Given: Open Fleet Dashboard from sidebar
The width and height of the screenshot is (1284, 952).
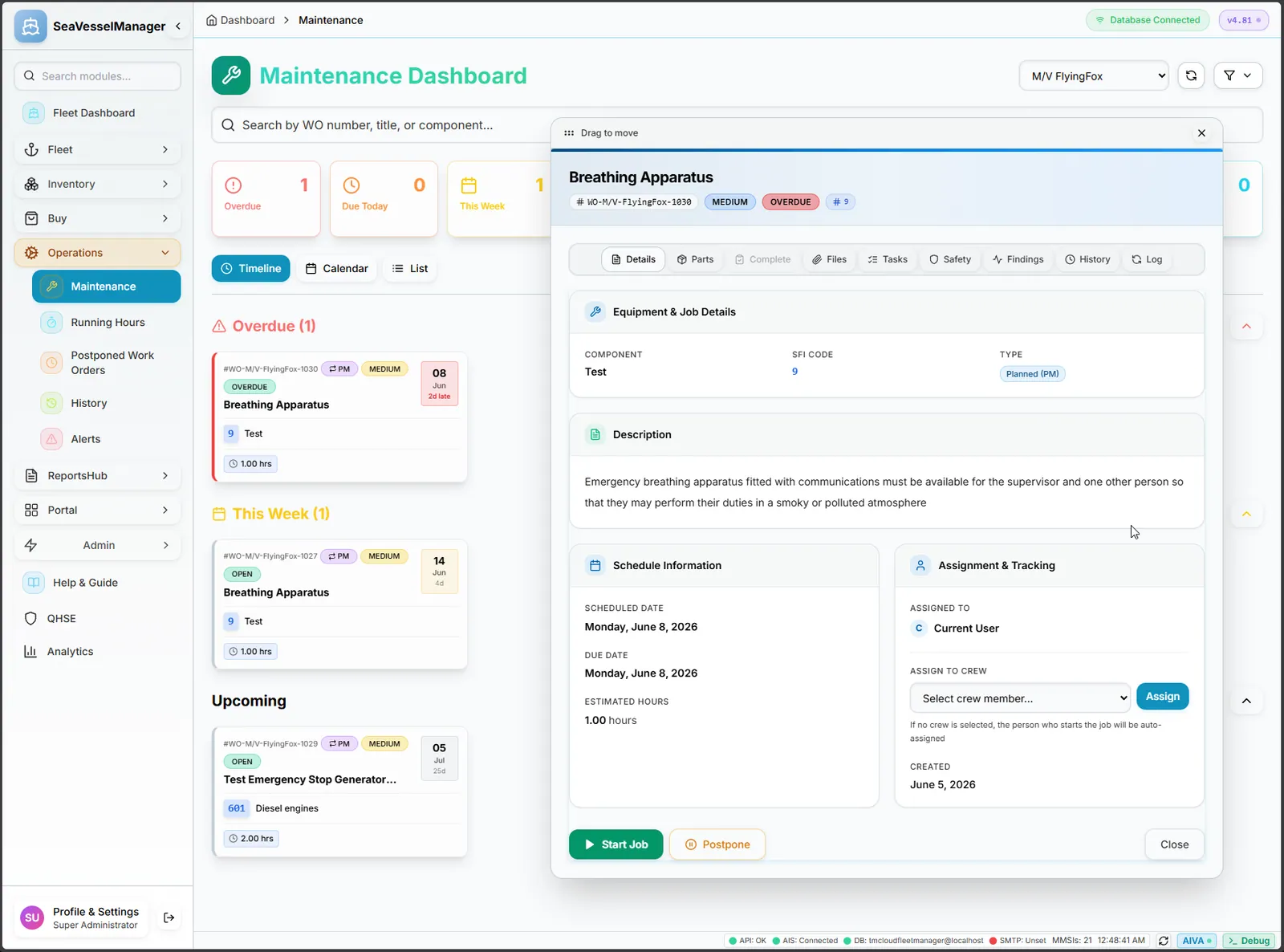Looking at the screenshot, I should 97,113.
